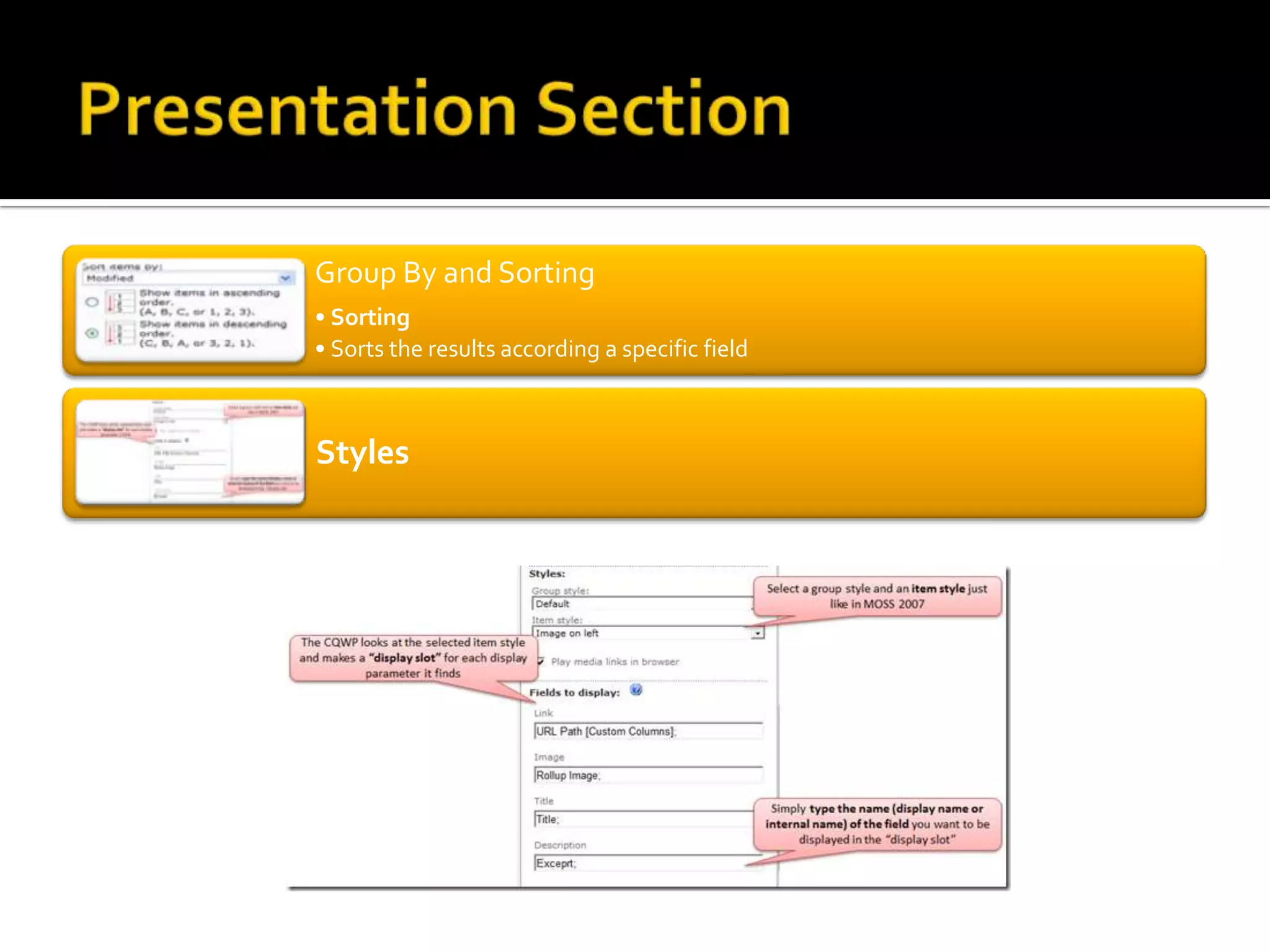This screenshot has width=1270, height=952.
Task: Click the 'Select a group style' callout
Action: [x=877, y=596]
